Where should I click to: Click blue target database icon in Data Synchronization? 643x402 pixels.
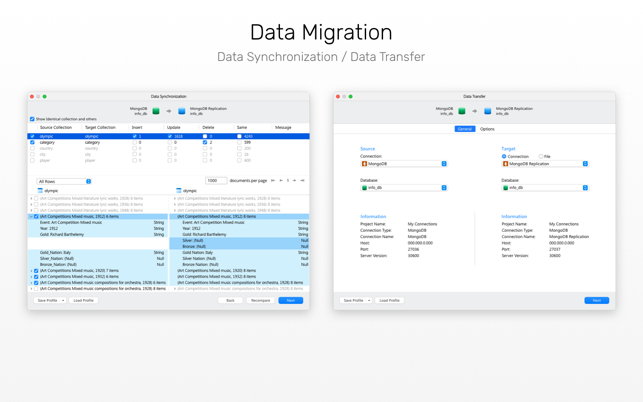[182, 111]
